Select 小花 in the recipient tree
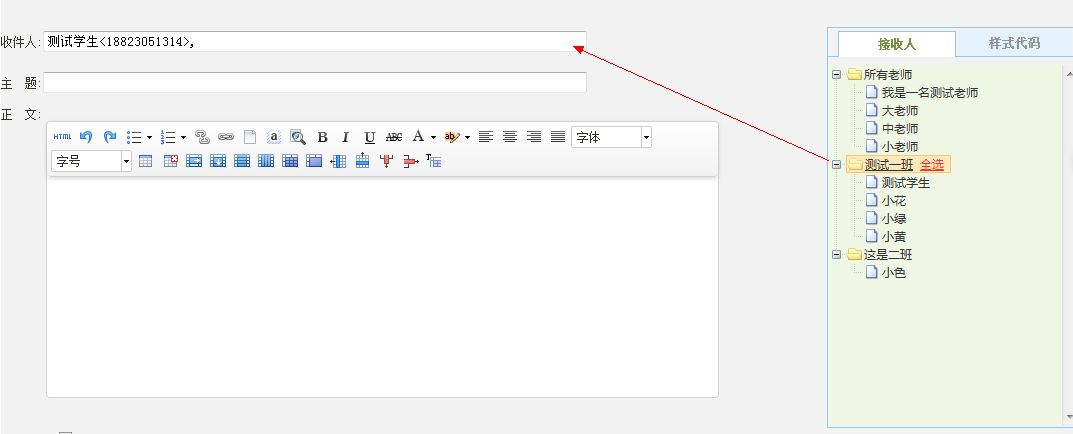The width and height of the screenshot is (1073, 434). pos(893,200)
